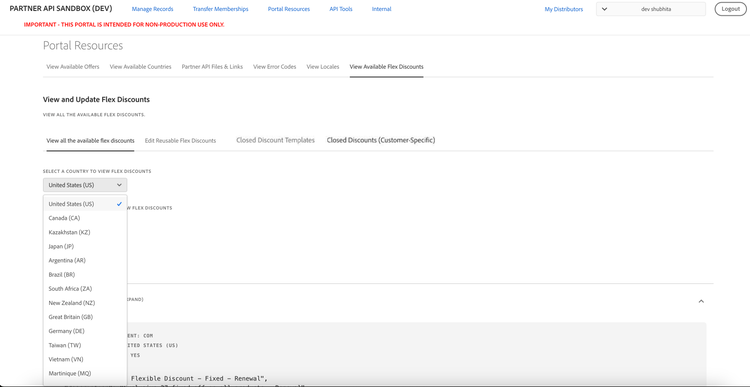
Task: Switch to View Locales tab
Action: point(323,67)
